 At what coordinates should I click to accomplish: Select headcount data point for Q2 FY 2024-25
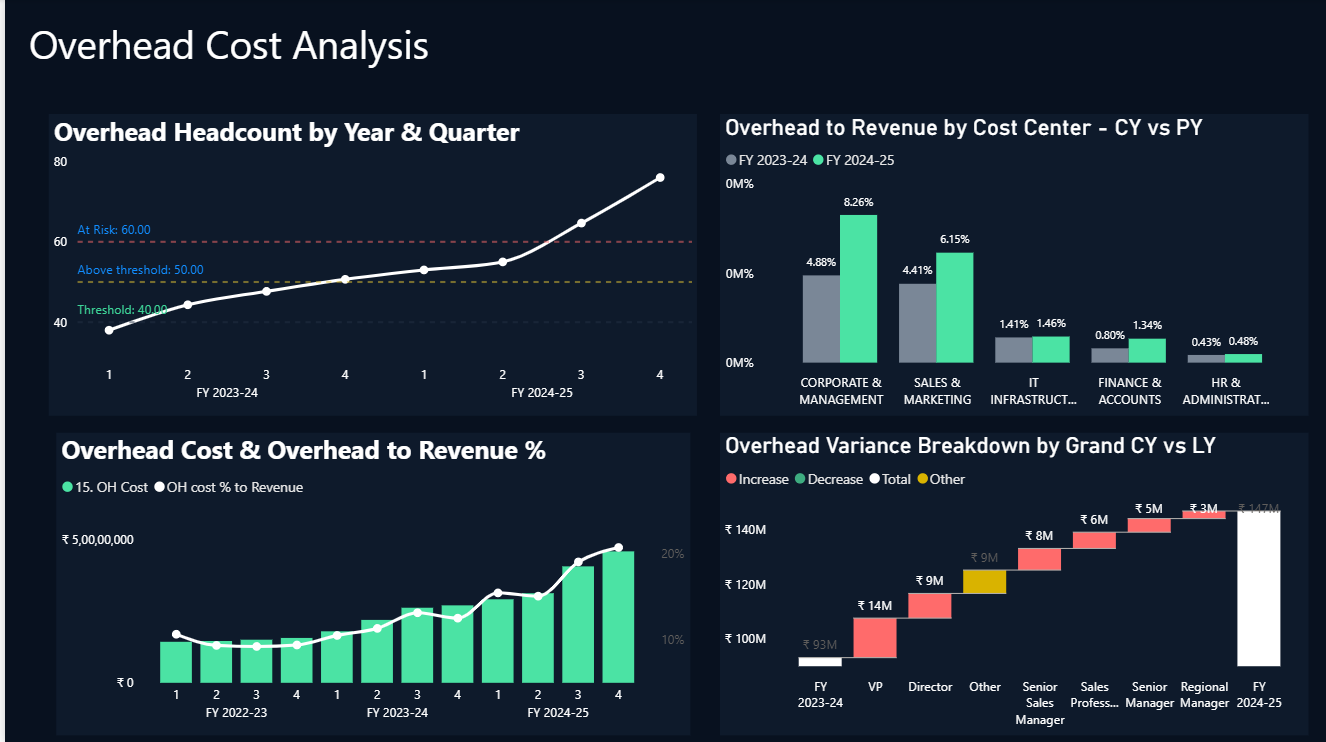[x=502, y=262]
